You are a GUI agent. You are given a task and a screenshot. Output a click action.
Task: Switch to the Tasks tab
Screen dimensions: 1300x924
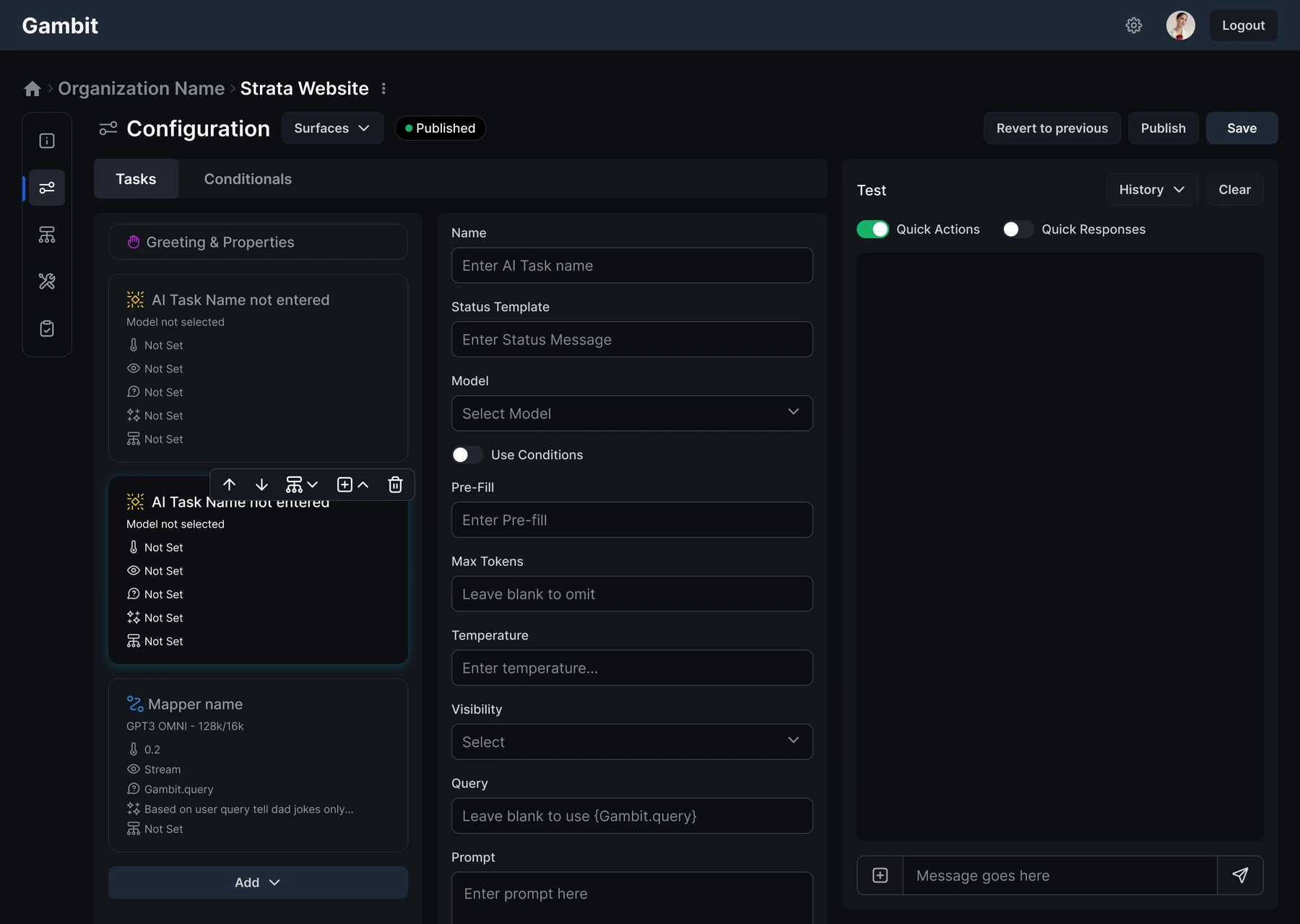136,179
